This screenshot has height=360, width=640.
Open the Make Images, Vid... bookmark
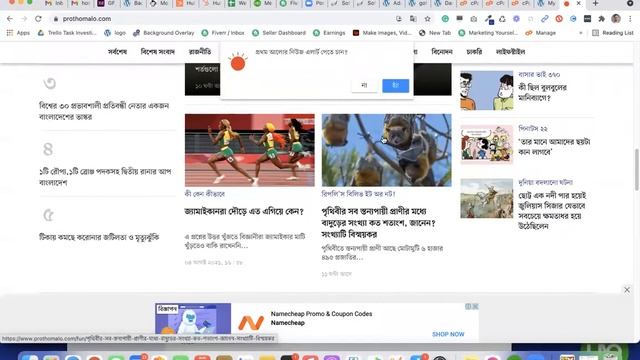382,33
